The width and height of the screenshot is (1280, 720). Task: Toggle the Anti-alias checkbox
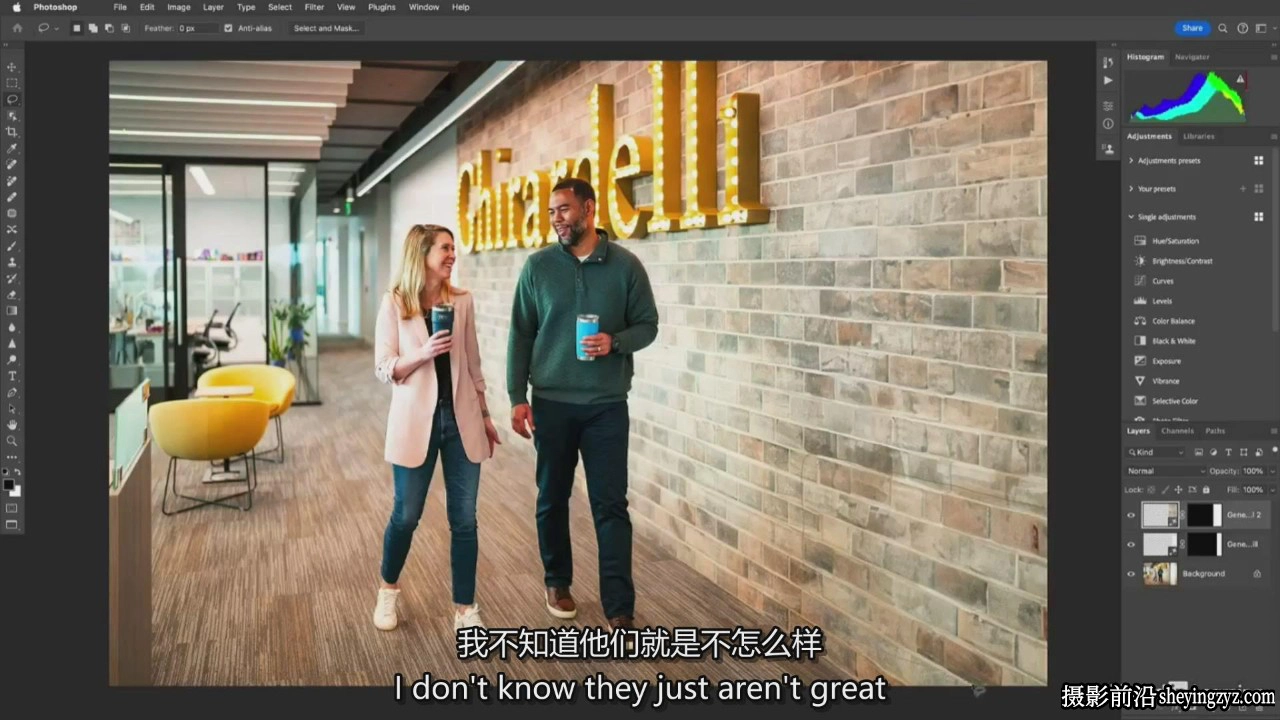click(228, 28)
